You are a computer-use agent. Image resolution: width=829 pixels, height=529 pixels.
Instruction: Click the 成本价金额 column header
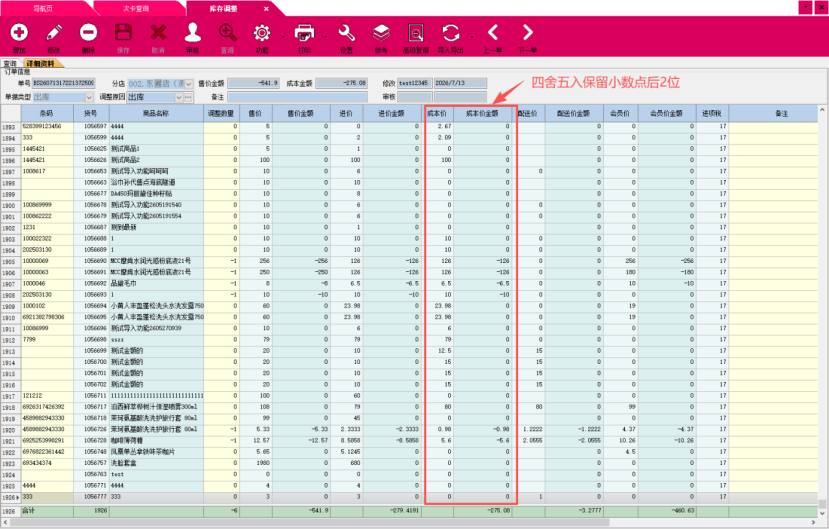point(482,113)
